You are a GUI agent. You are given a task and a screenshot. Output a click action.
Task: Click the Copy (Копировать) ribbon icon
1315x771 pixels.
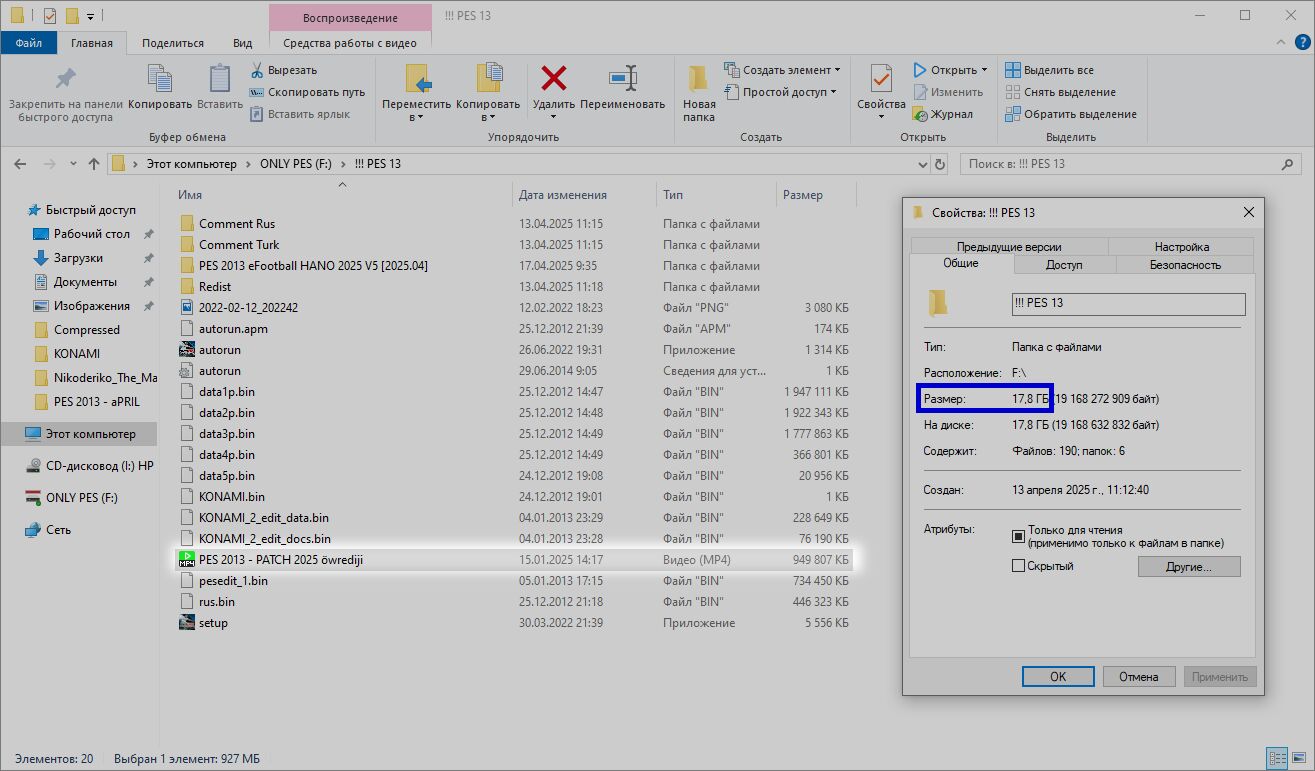click(x=160, y=80)
